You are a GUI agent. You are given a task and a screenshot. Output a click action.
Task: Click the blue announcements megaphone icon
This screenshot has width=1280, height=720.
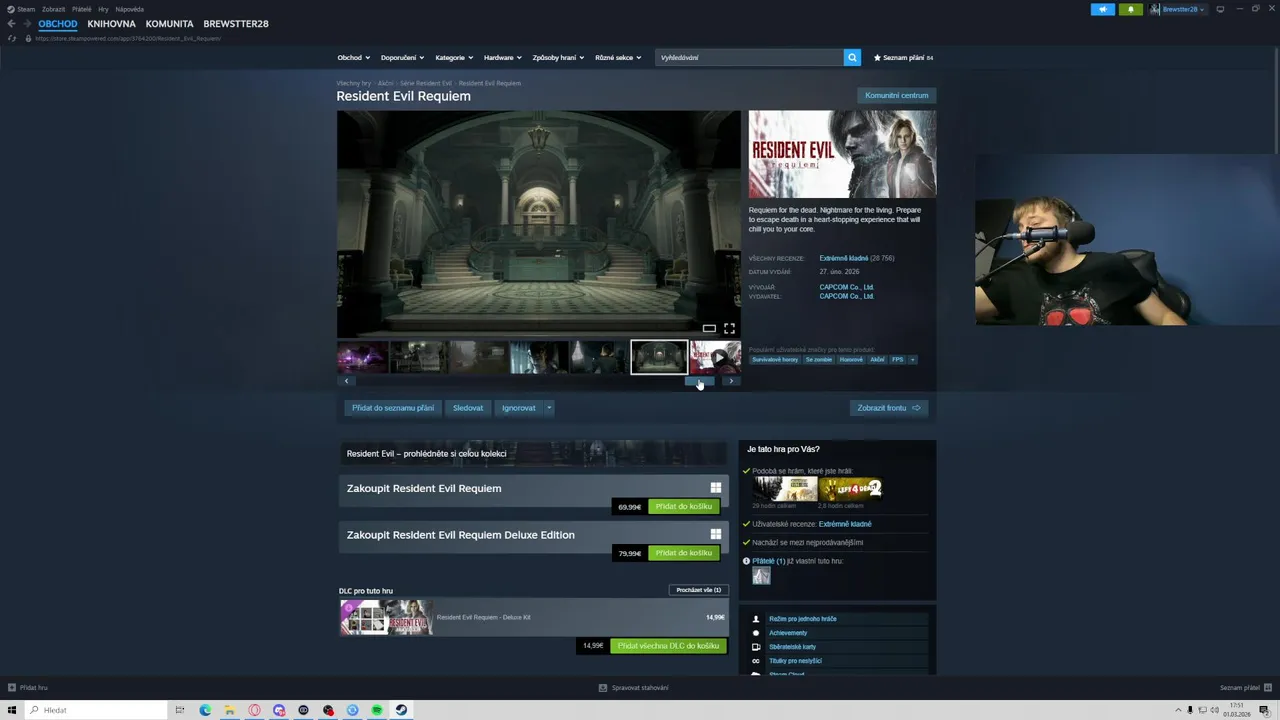1103,9
